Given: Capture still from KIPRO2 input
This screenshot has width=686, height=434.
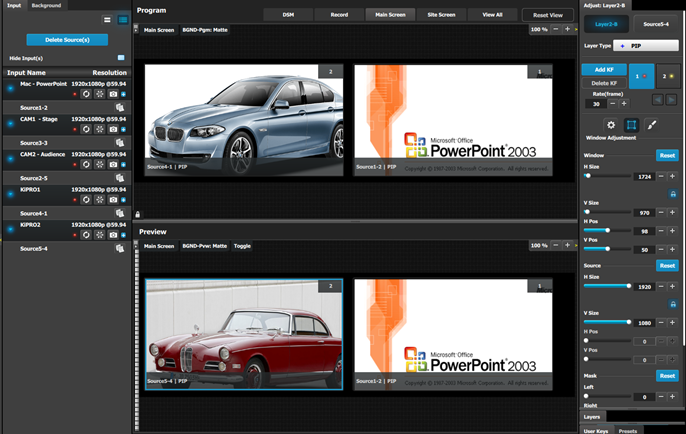Looking at the screenshot, I should click(x=113, y=235).
